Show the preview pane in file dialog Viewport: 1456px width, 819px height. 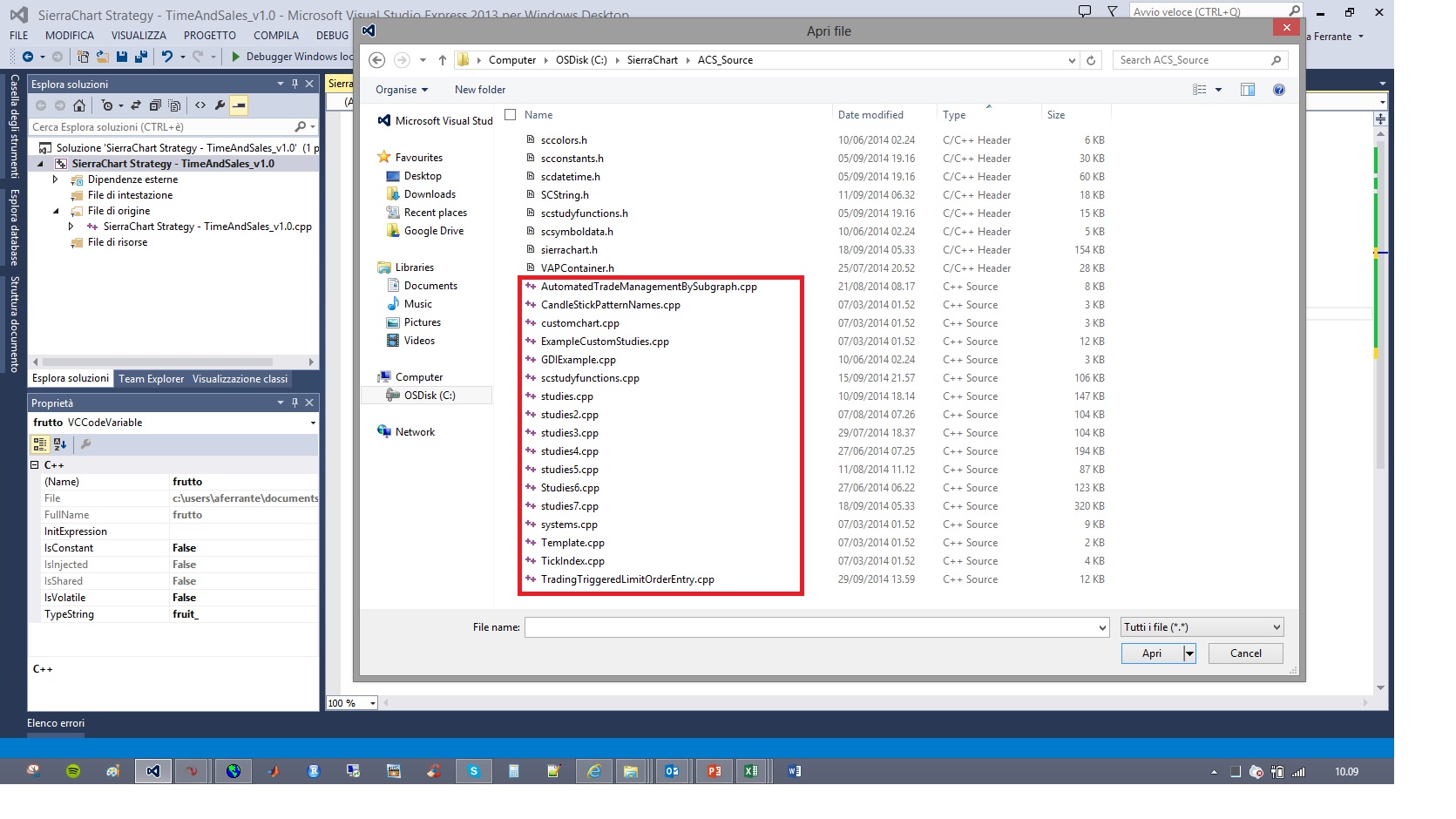1248,90
